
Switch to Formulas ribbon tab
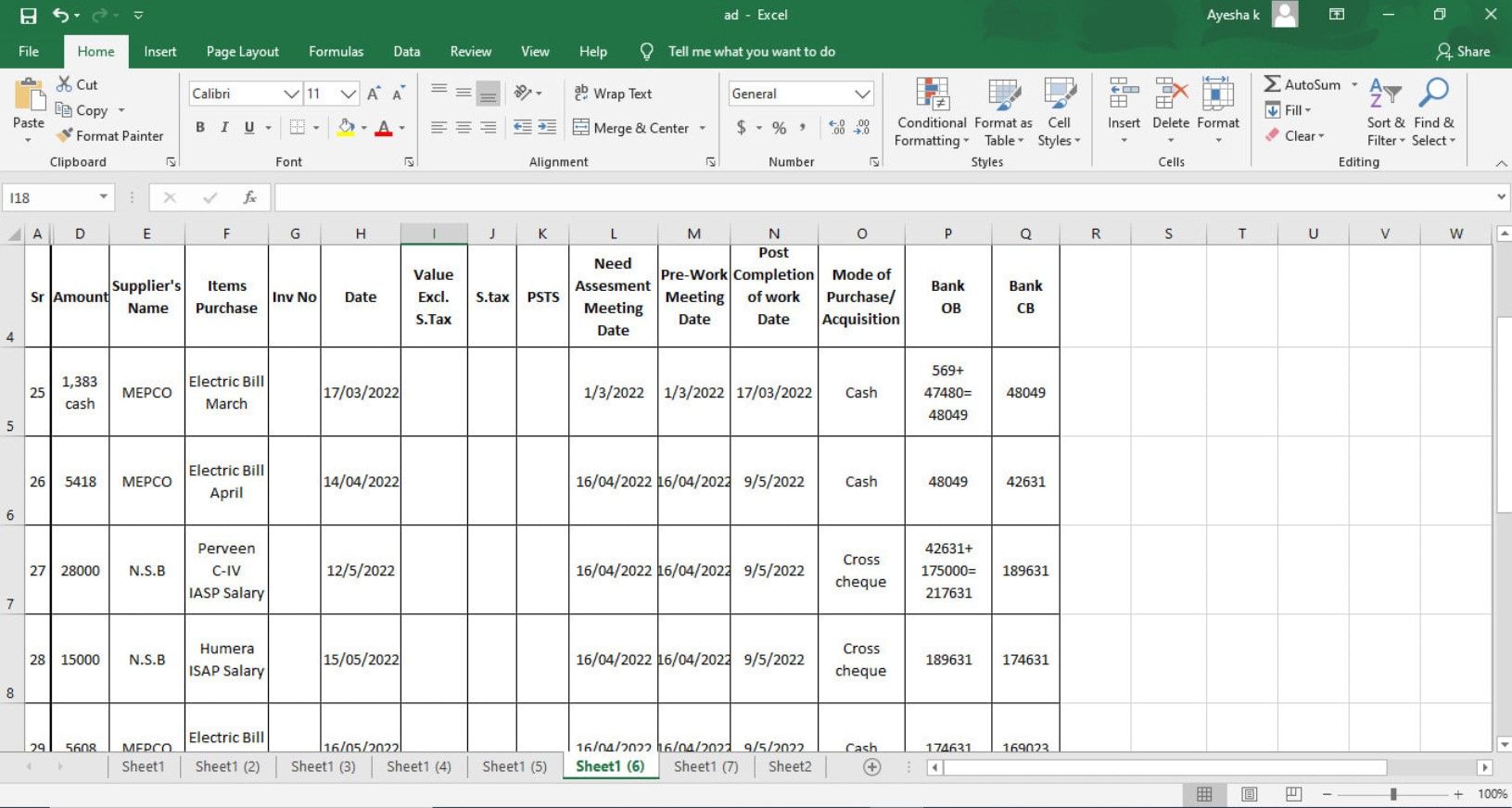point(336,52)
